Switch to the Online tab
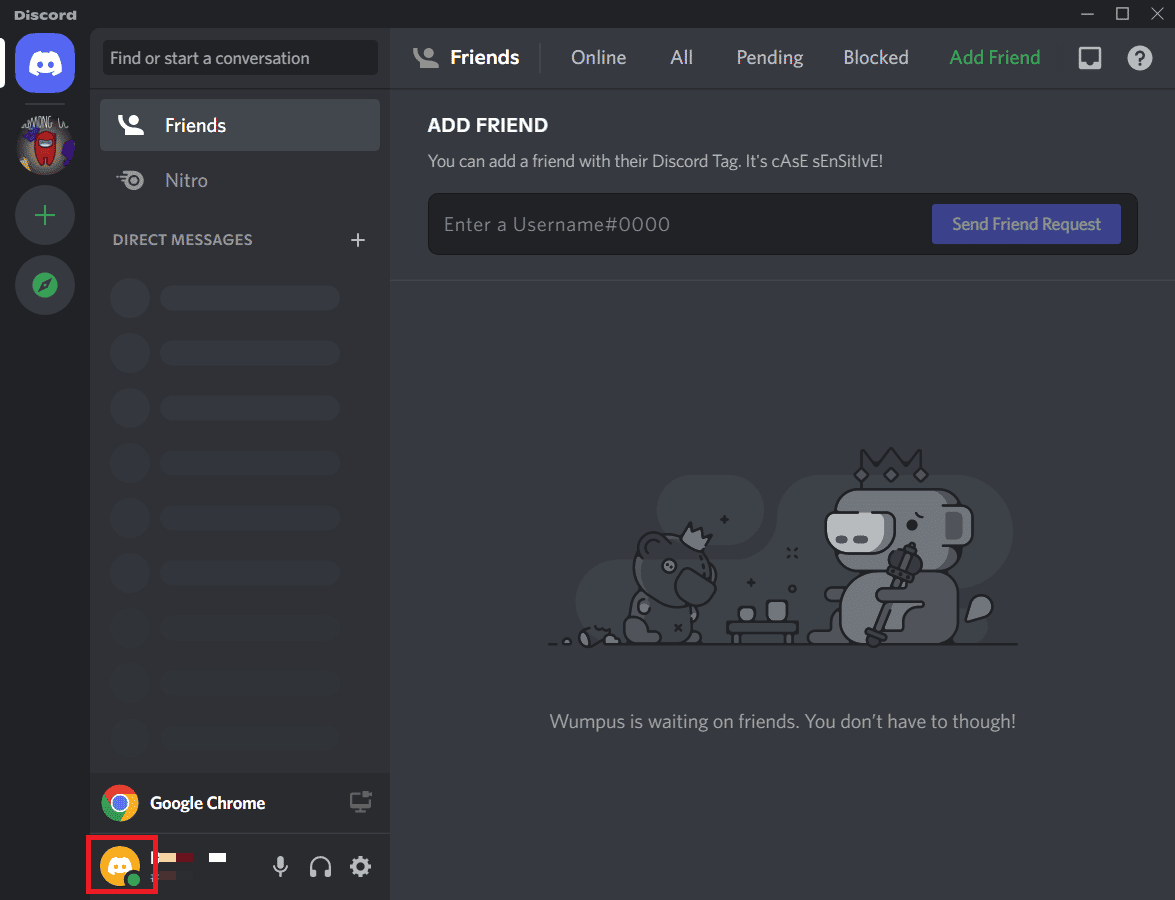 pyautogui.click(x=598, y=58)
